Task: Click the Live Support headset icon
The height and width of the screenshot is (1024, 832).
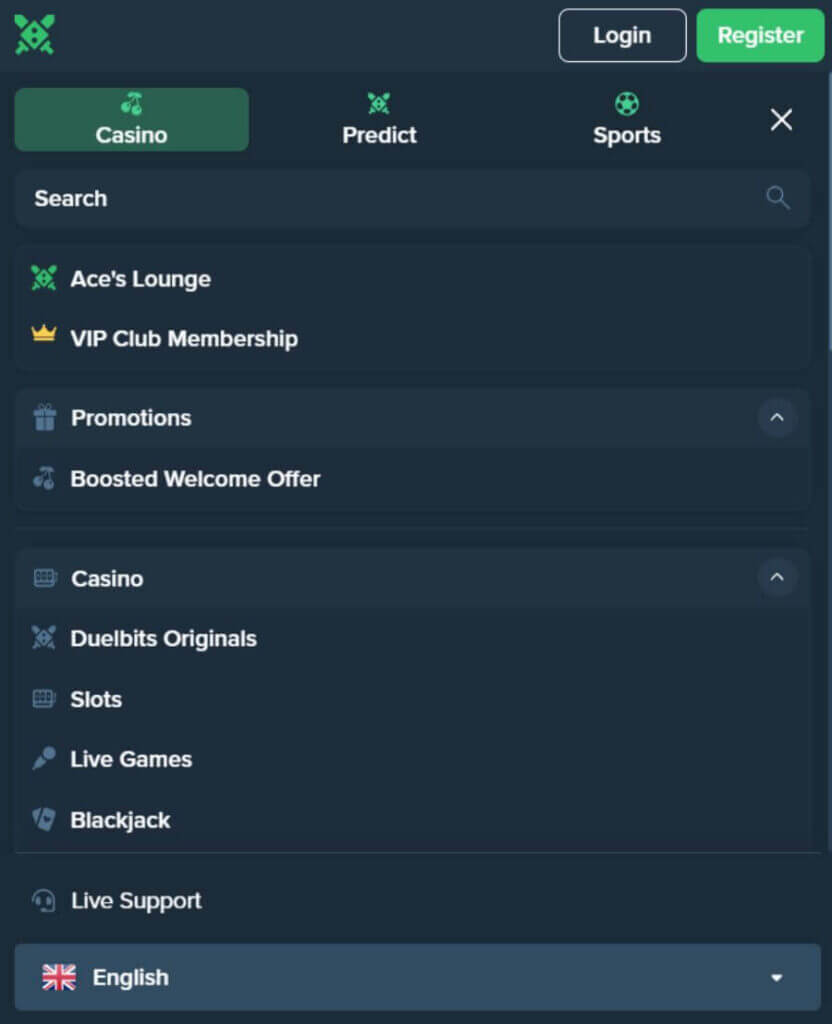Action: tap(44, 901)
